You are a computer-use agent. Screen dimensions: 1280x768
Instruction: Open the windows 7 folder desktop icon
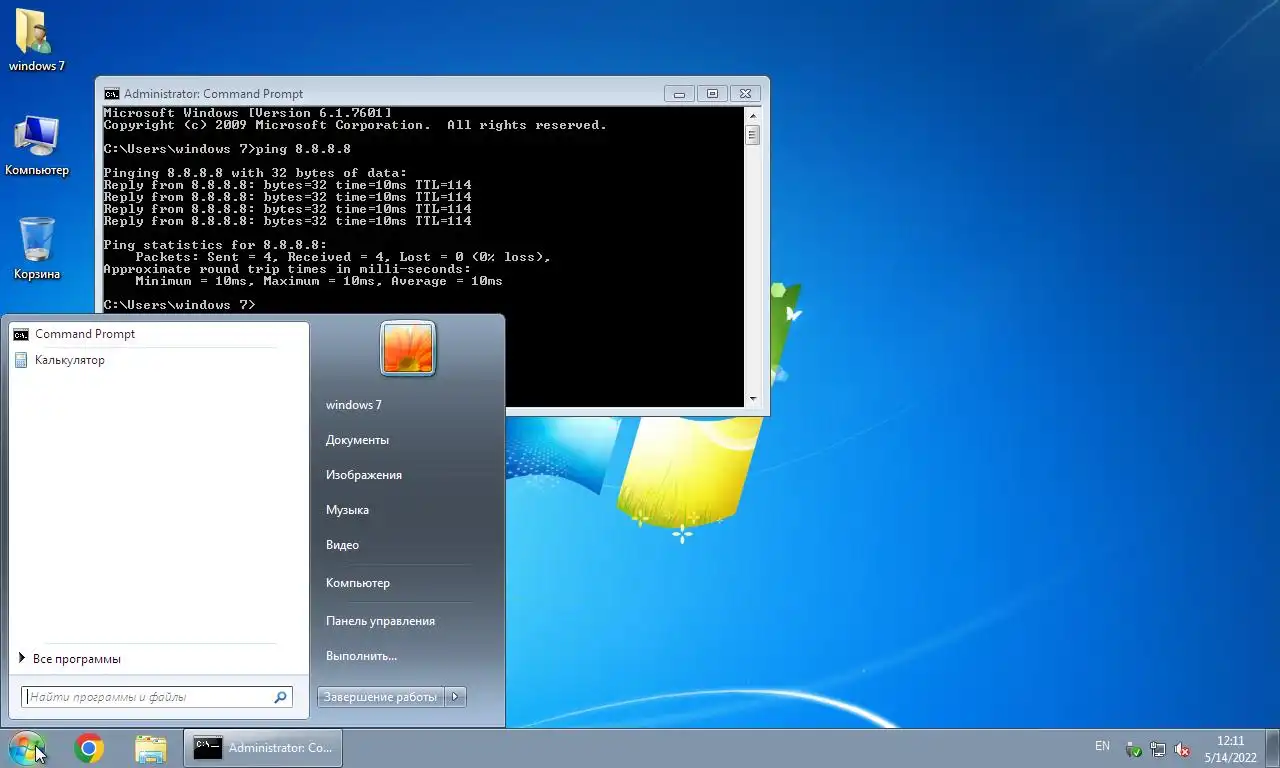pos(36,41)
